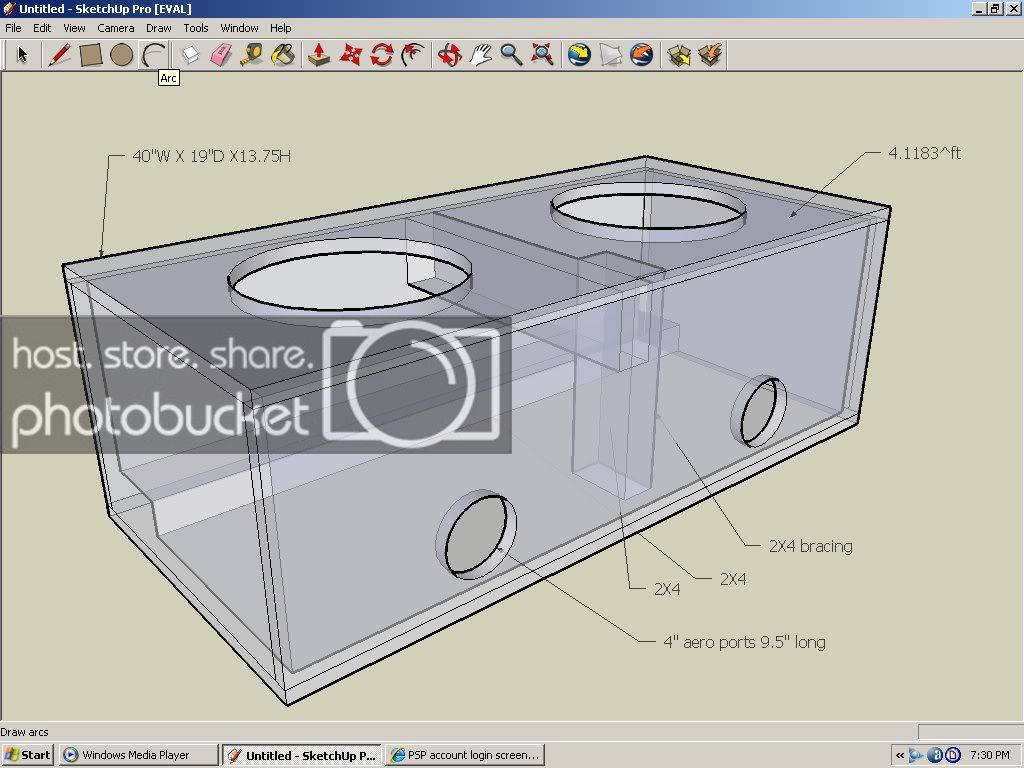Click Untitled - SketchUp taskbar button
This screenshot has width=1024, height=768.
pos(302,755)
